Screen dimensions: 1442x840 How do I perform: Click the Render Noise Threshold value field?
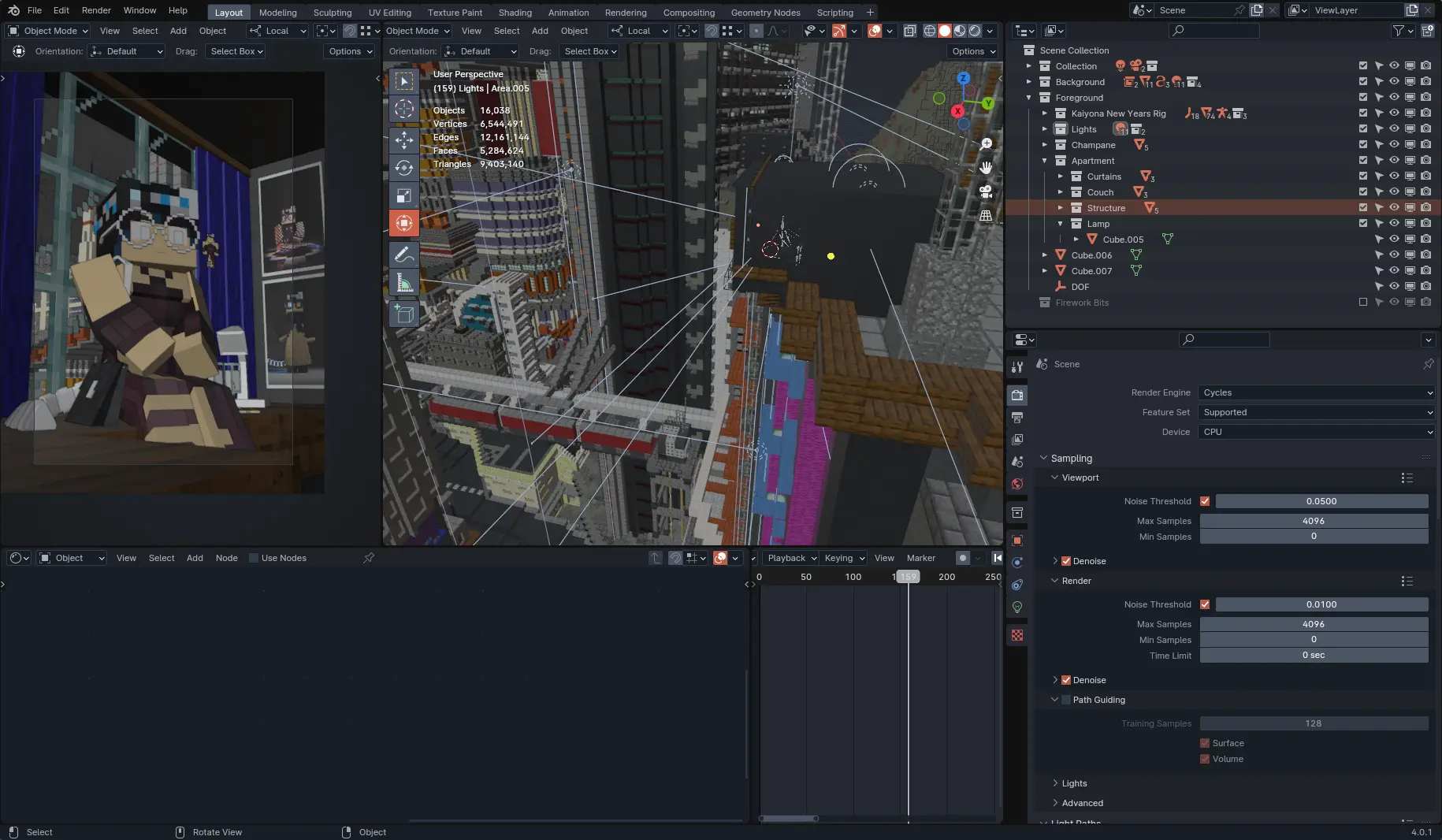[1321, 604]
